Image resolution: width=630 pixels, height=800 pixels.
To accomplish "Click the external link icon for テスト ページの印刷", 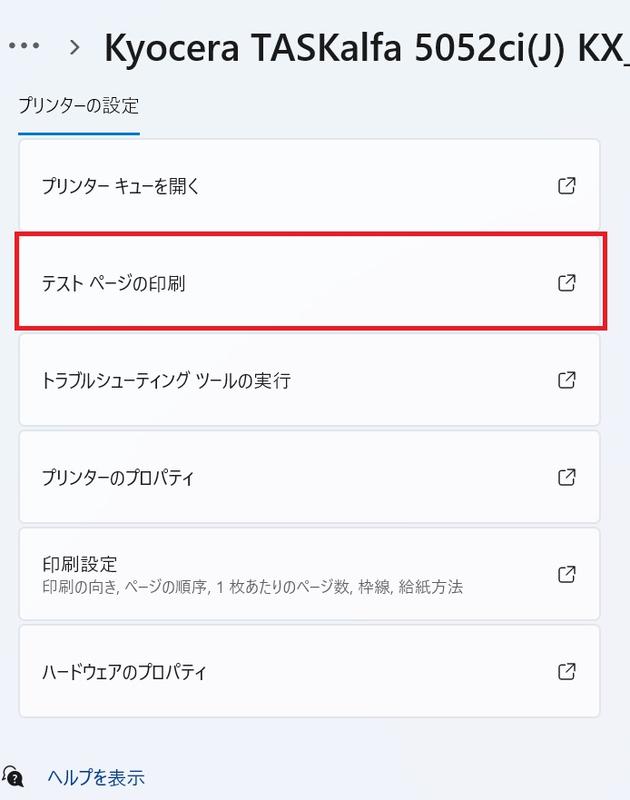I will click(x=566, y=283).
